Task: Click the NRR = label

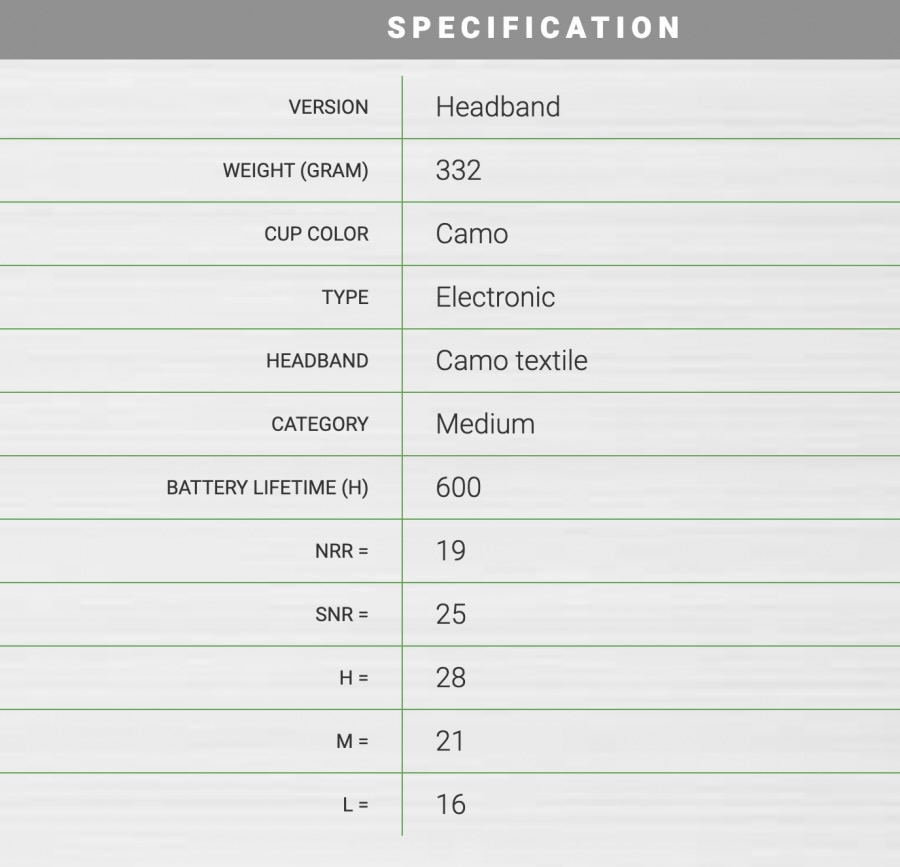Action: pos(341,551)
